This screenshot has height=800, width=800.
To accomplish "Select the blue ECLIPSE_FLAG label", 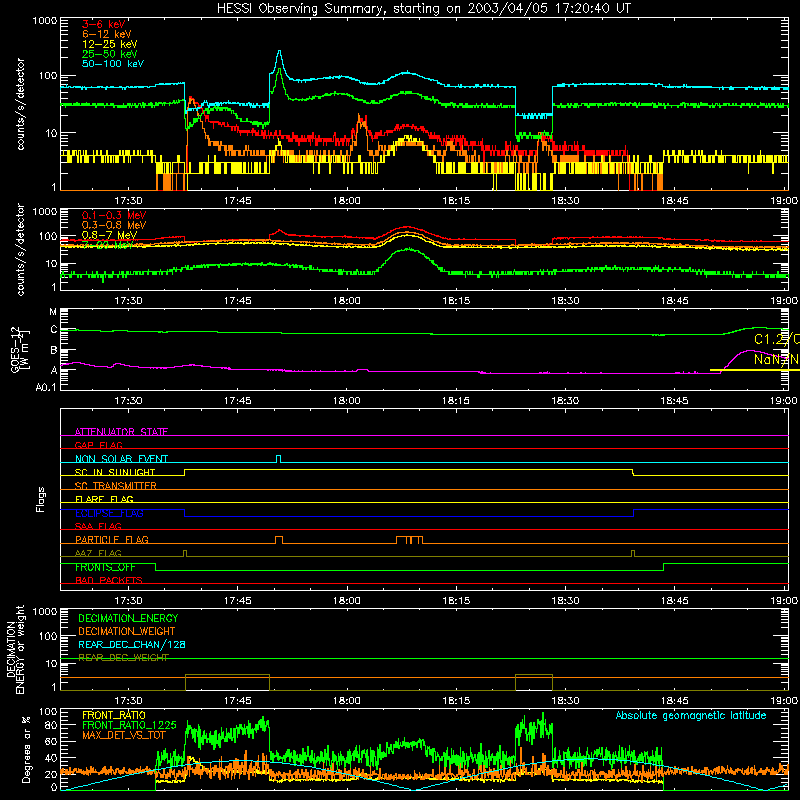I will pos(109,513).
